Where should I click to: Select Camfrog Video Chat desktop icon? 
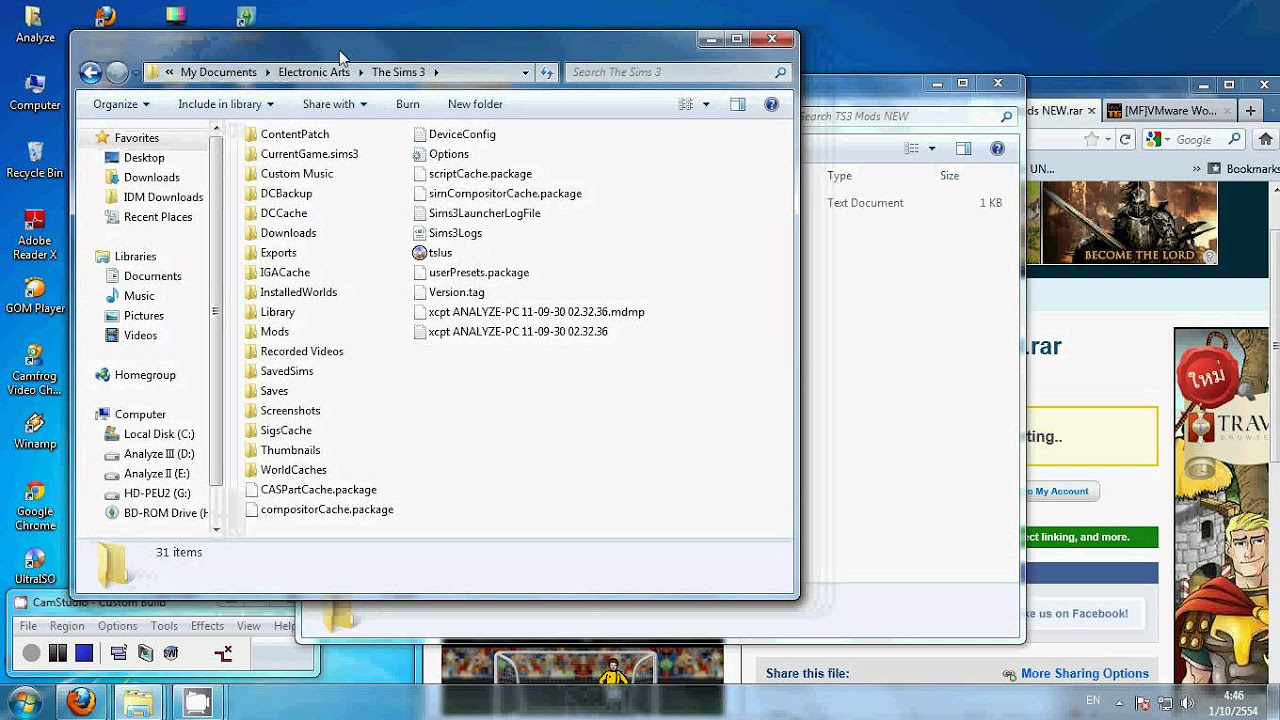coord(35,370)
